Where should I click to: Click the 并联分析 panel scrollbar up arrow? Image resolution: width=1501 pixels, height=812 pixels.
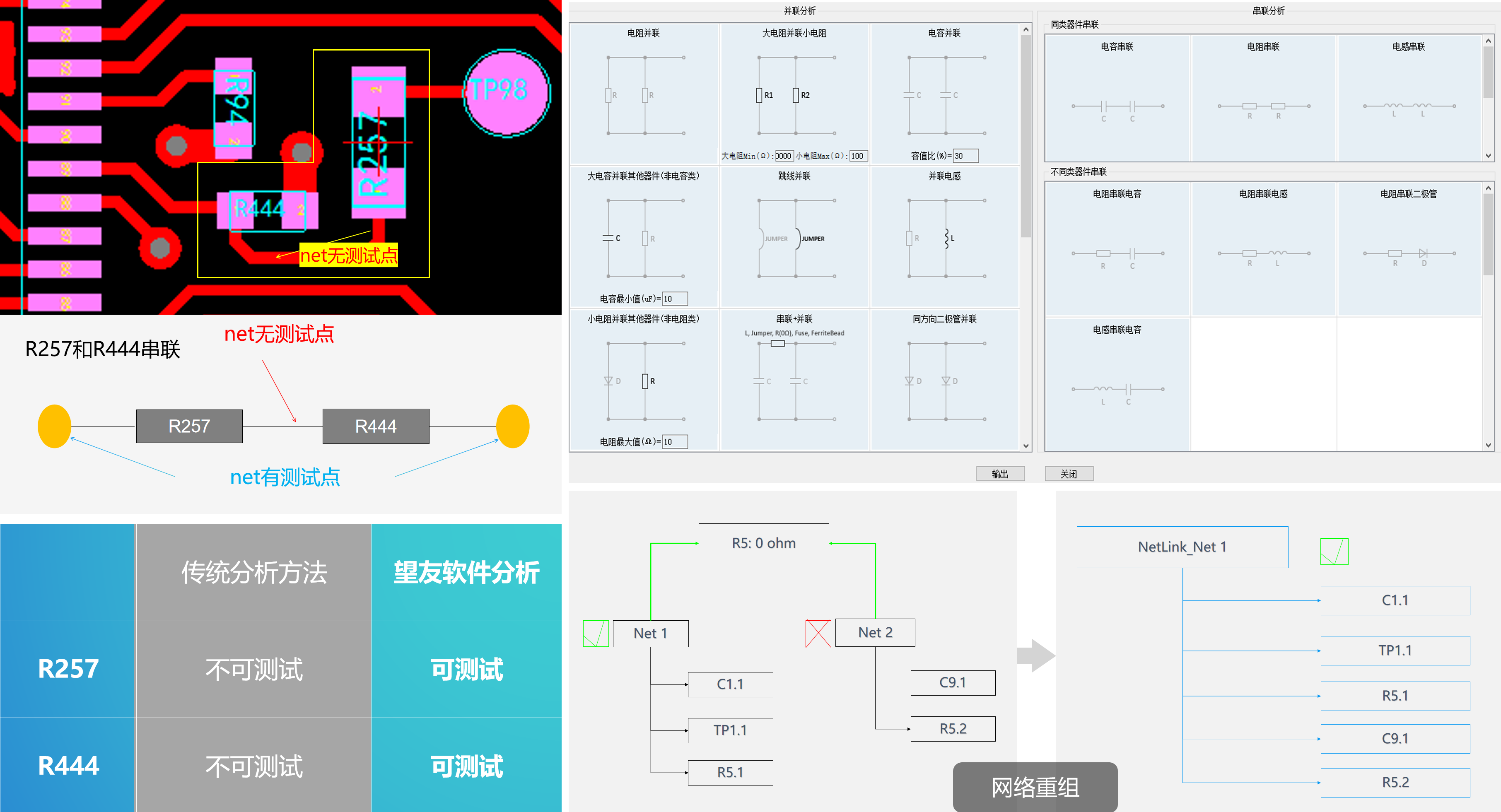(1026, 29)
